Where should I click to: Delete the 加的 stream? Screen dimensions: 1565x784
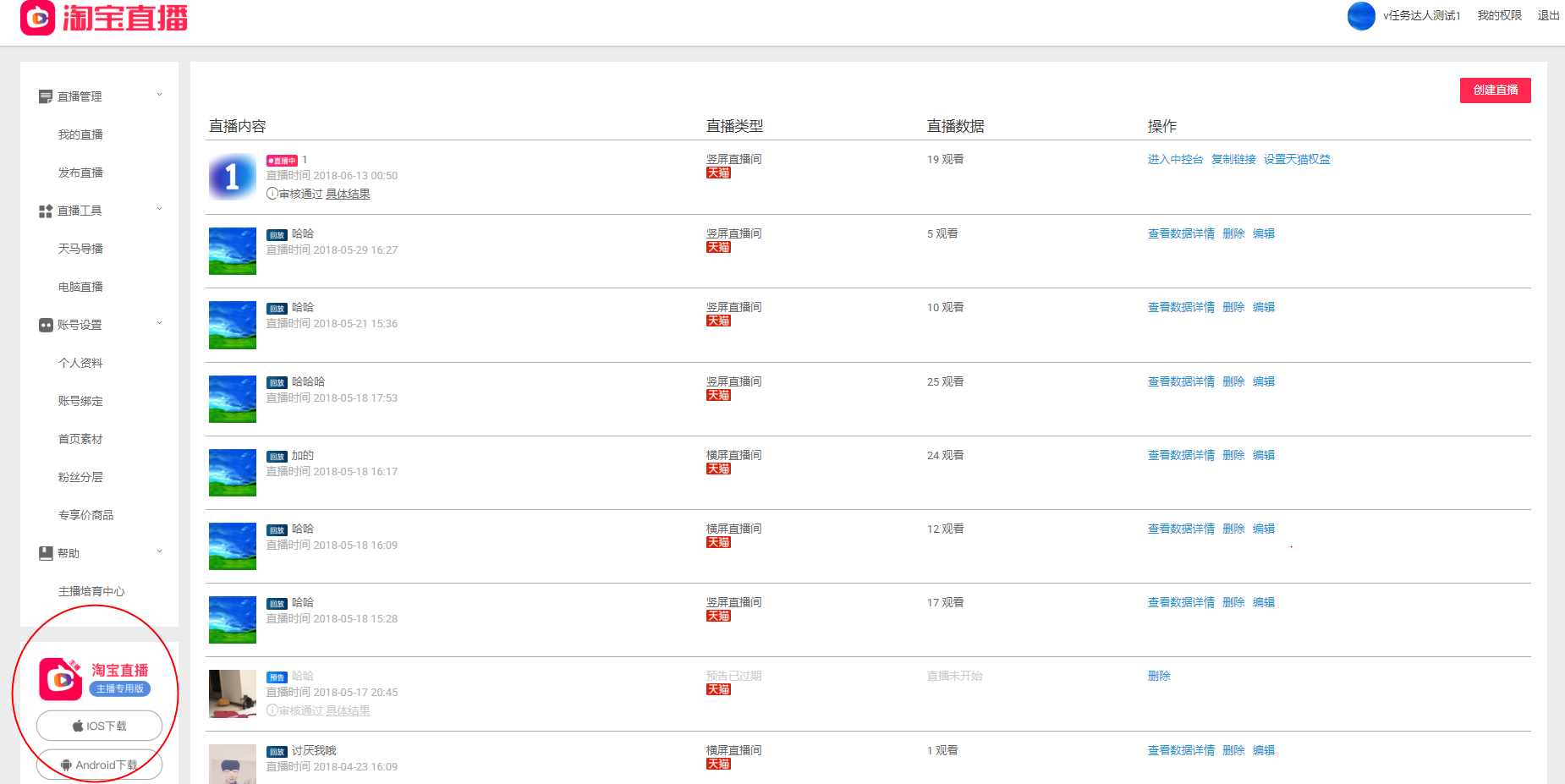1233,455
